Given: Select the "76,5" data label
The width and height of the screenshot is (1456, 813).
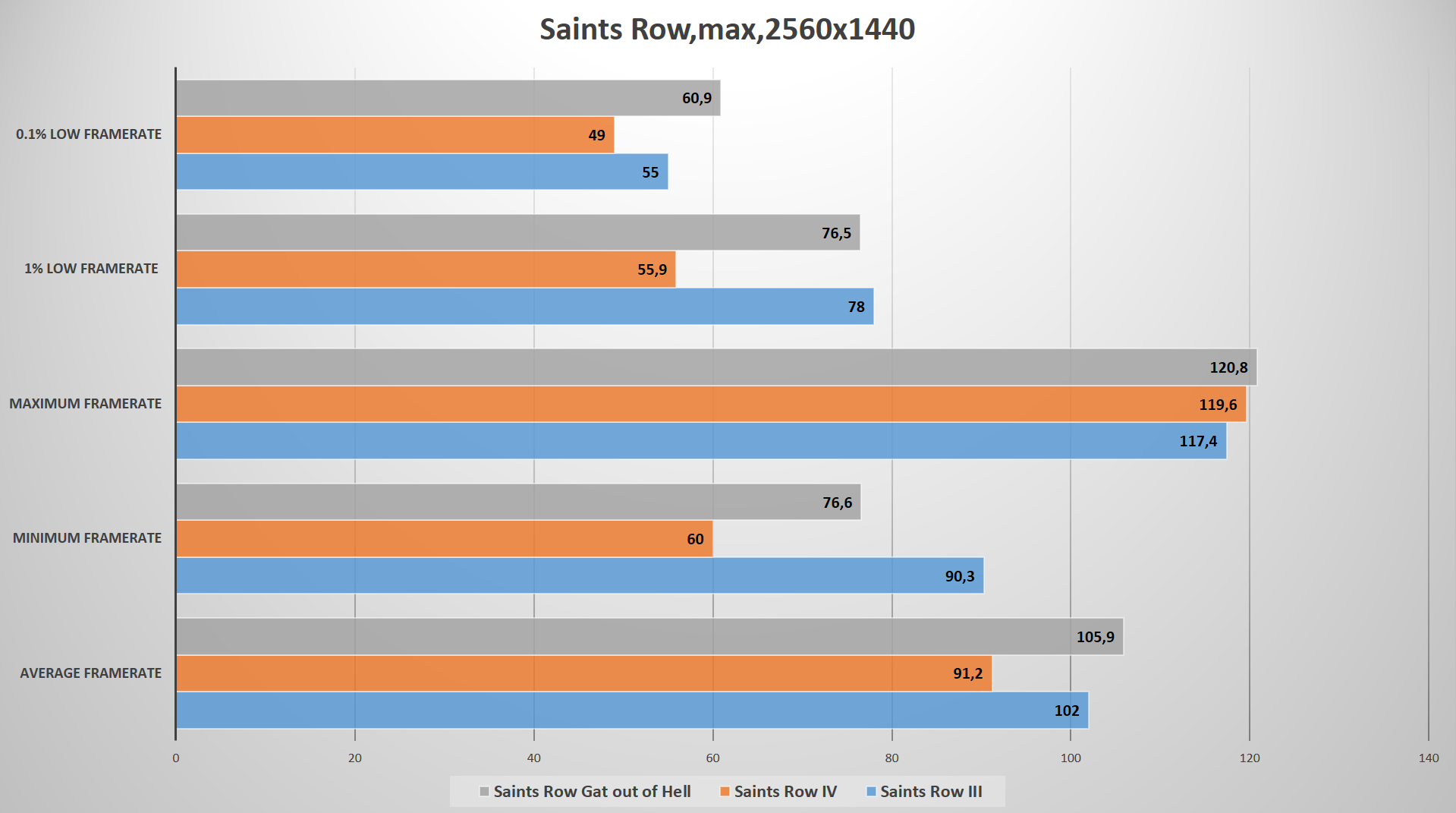Looking at the screenshot, I should 836,233.
